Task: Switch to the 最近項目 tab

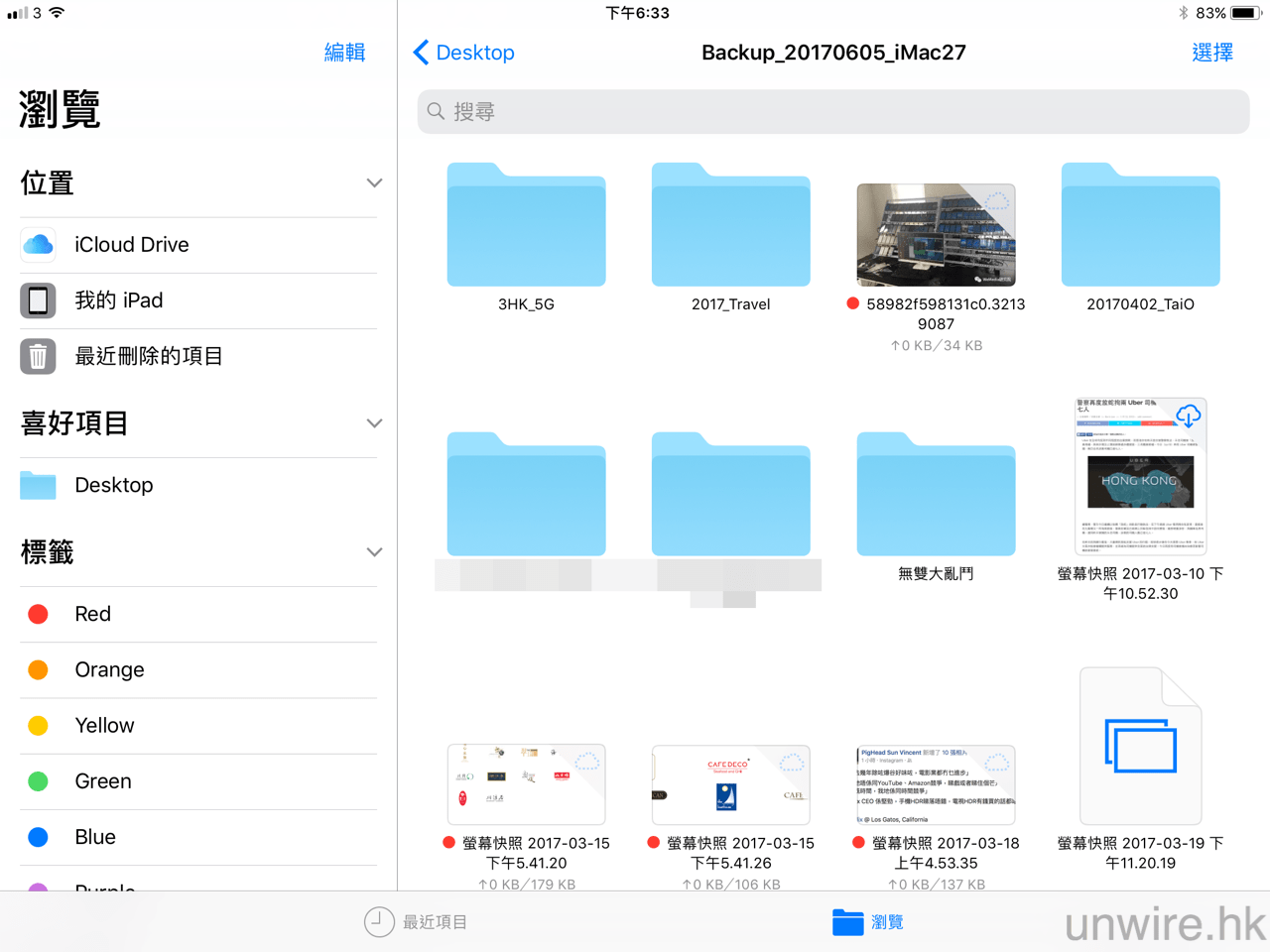Action: click(x=416, y=922)
